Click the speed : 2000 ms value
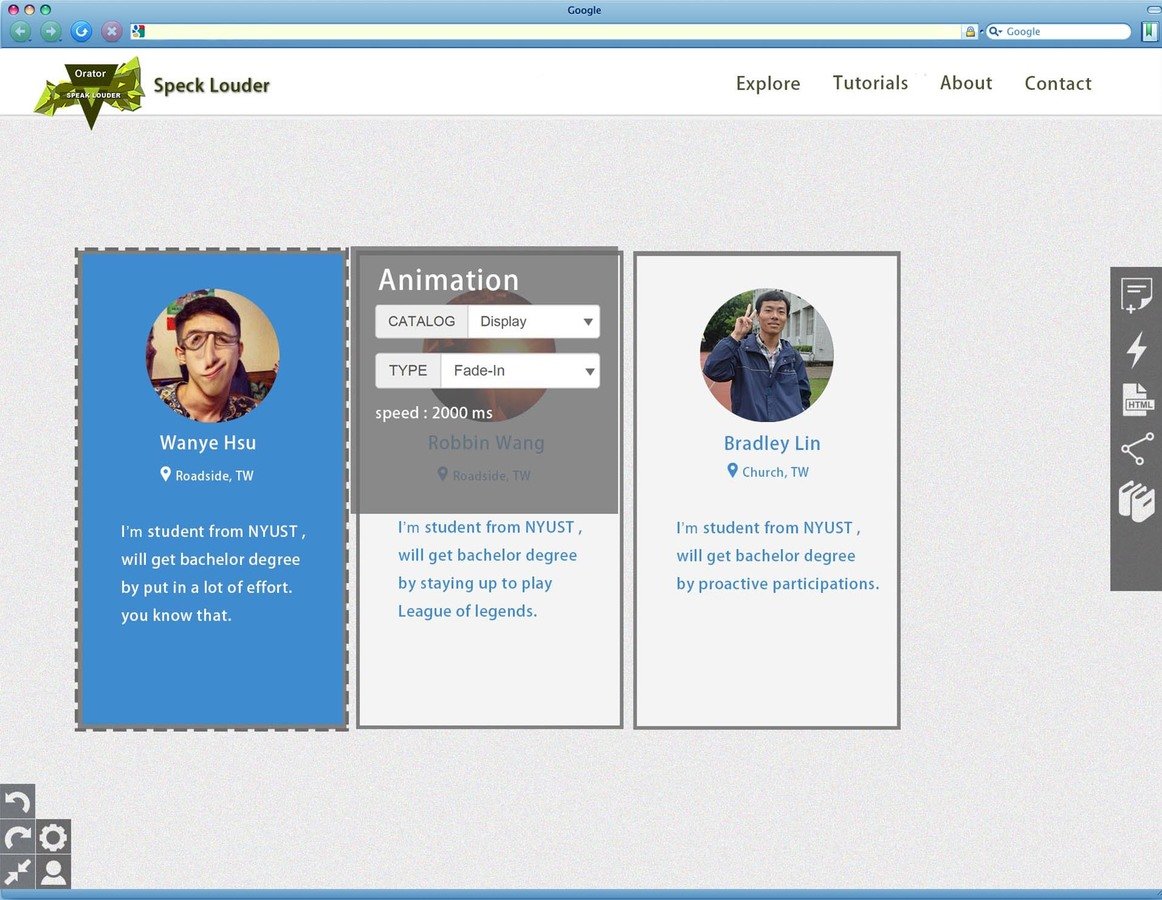This screenshot has height=900, width=1162. (434, 413)
